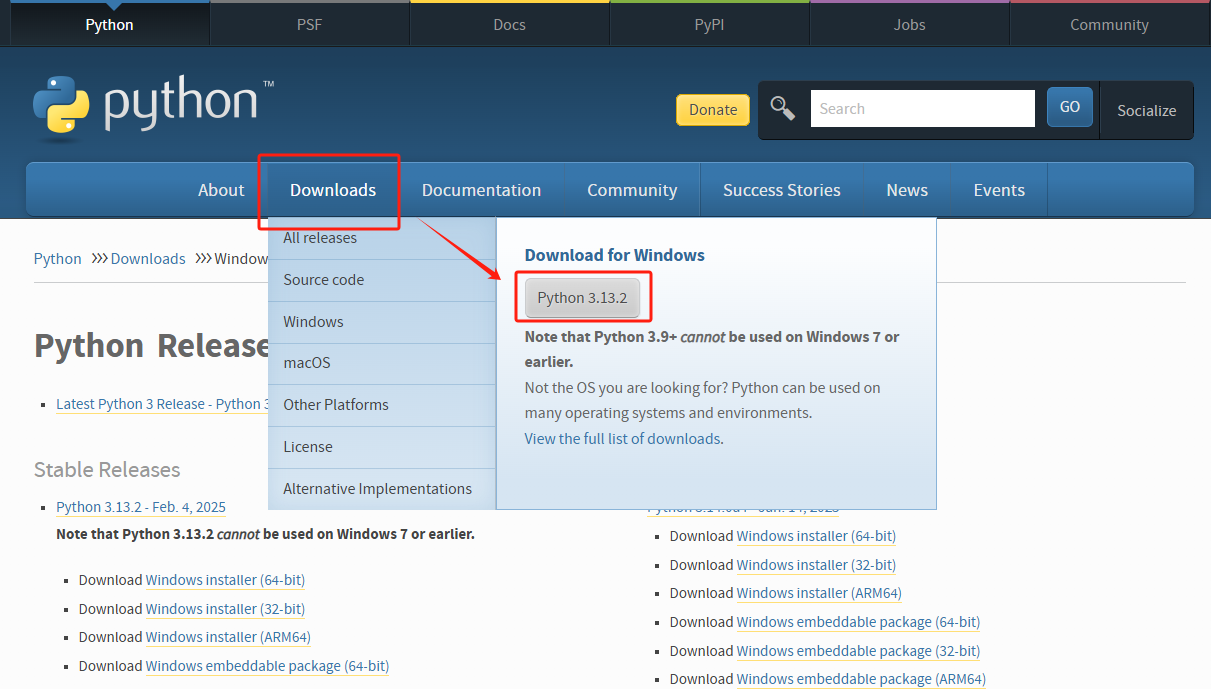This screenshot has height=689, width=1211.
Task: Click Windows installer (32-bit) in the right-hand list
Action: coord(816,565)
